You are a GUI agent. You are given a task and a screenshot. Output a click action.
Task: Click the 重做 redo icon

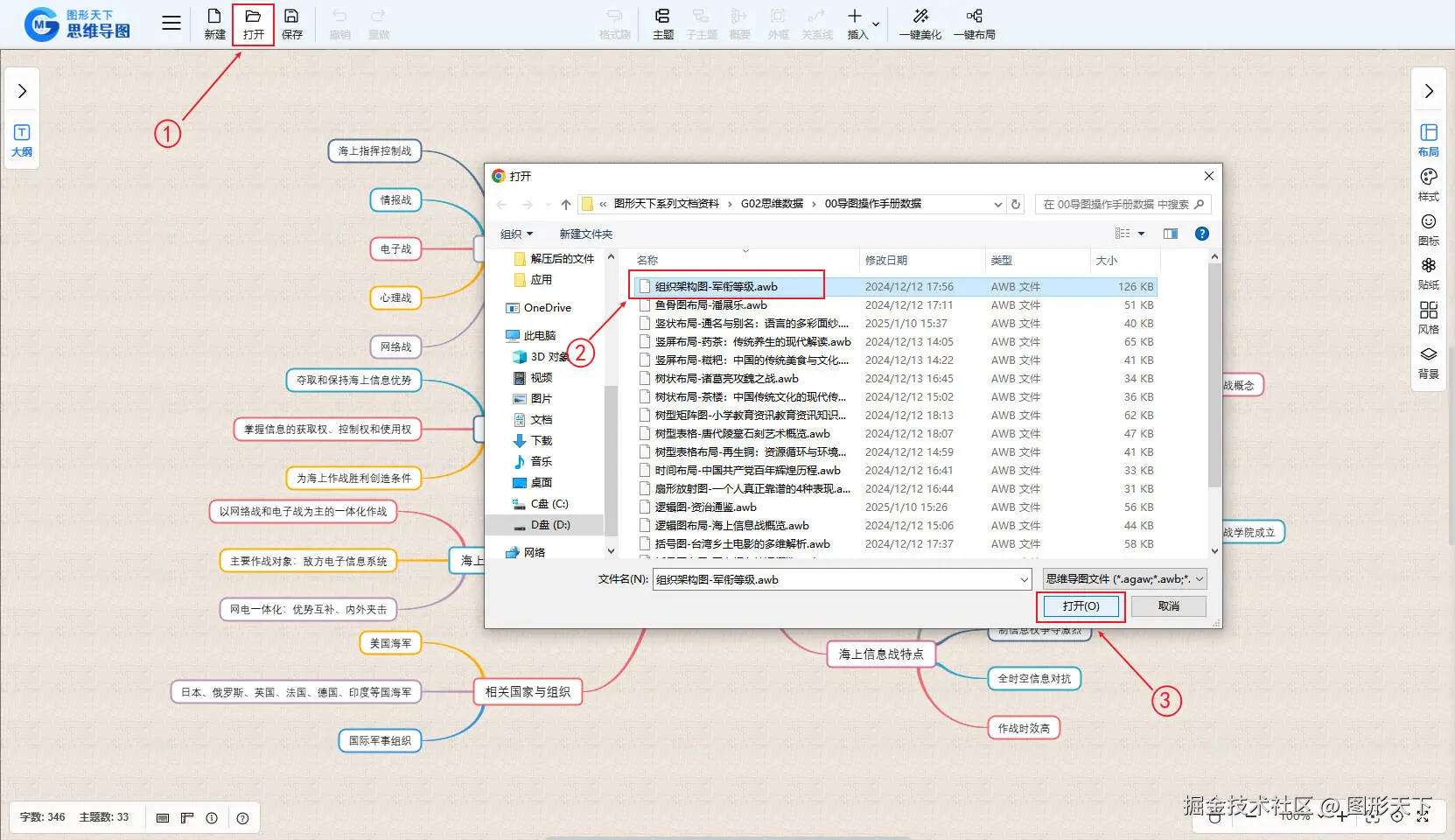pos(378,24)
